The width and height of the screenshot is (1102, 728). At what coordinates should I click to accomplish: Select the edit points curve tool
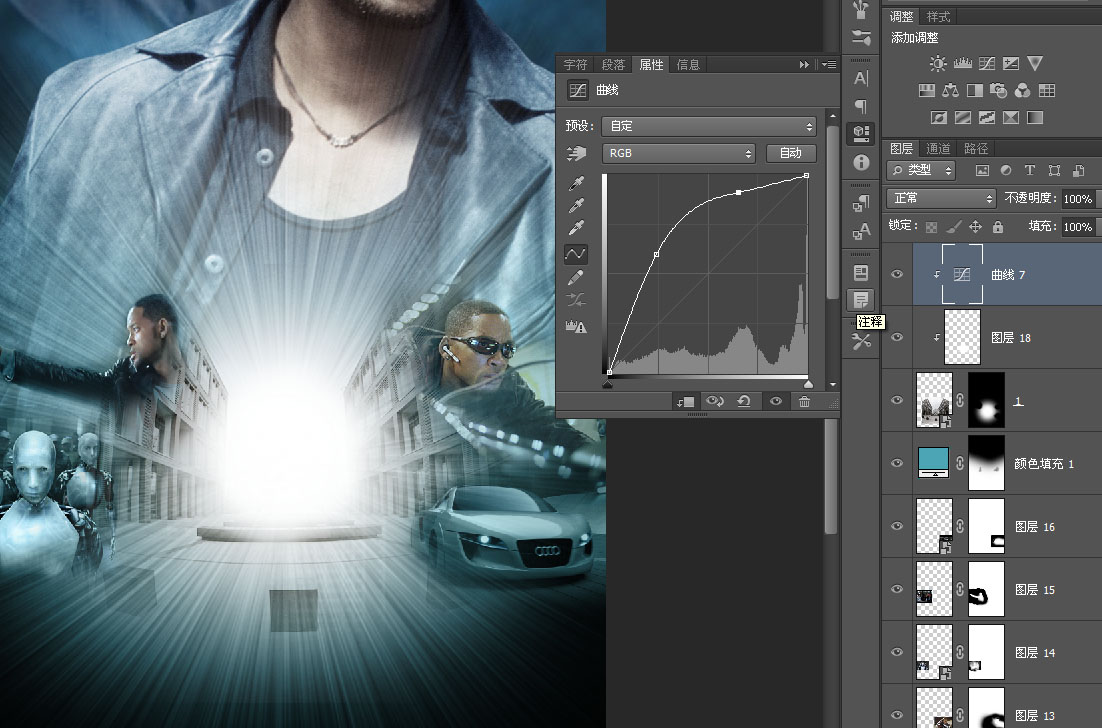click(576, 254)
